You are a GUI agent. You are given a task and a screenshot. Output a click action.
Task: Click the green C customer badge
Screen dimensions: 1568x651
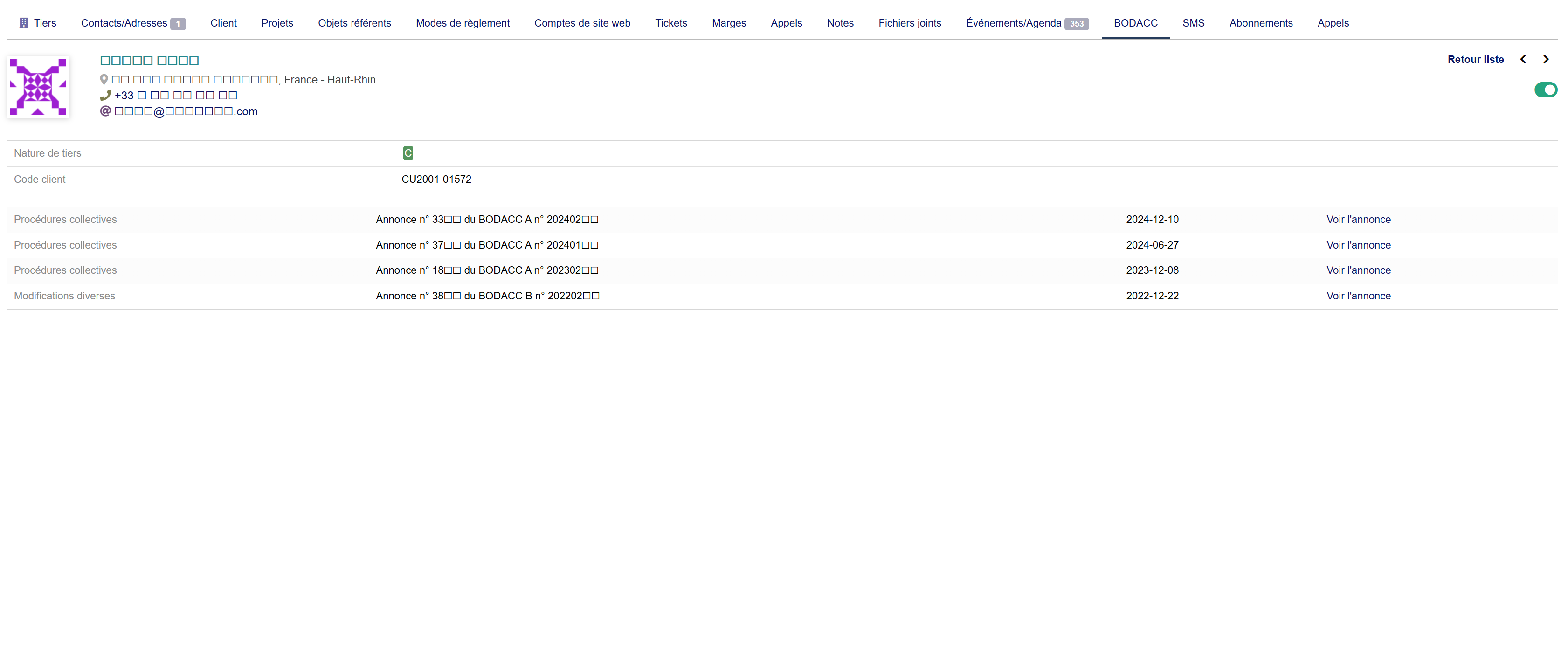tap(408, 153)
